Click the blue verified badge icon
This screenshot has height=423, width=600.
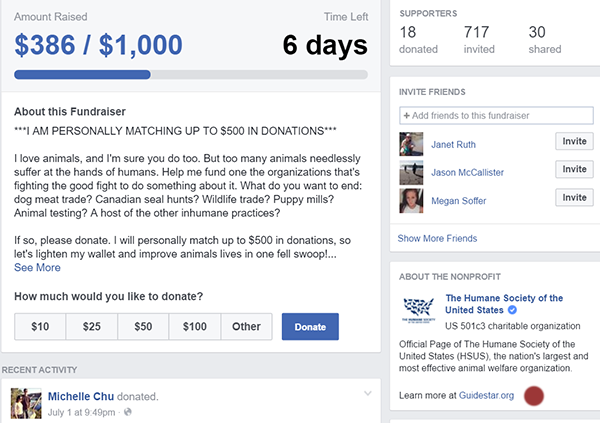tap(512, 310)
